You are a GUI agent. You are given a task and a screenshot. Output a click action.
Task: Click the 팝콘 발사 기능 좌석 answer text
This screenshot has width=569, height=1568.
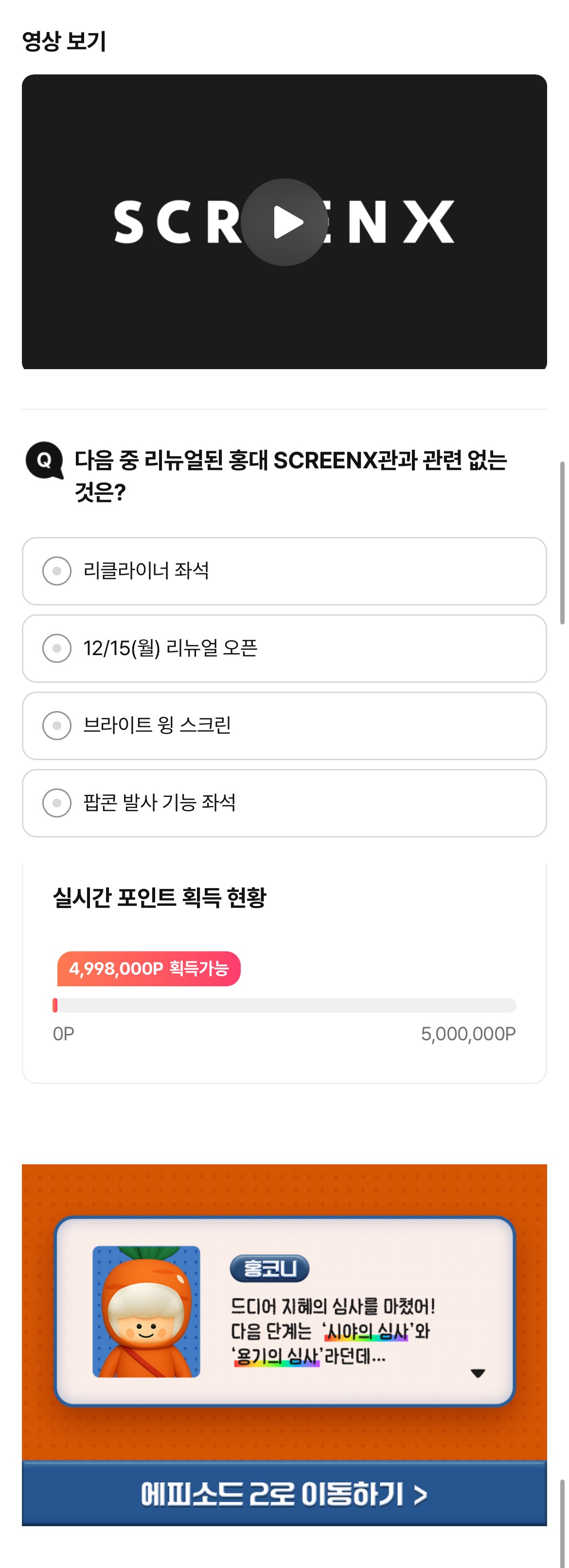pos(160,803)
